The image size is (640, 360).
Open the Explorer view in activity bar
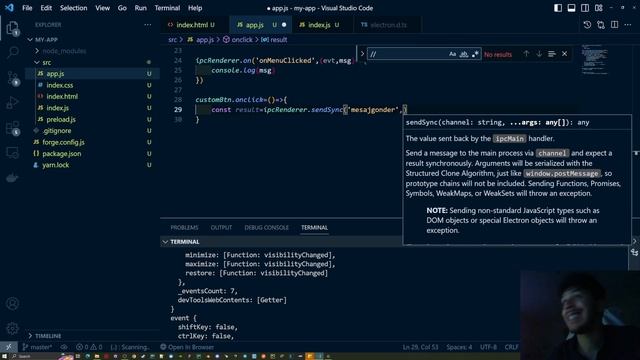[13, 28]
